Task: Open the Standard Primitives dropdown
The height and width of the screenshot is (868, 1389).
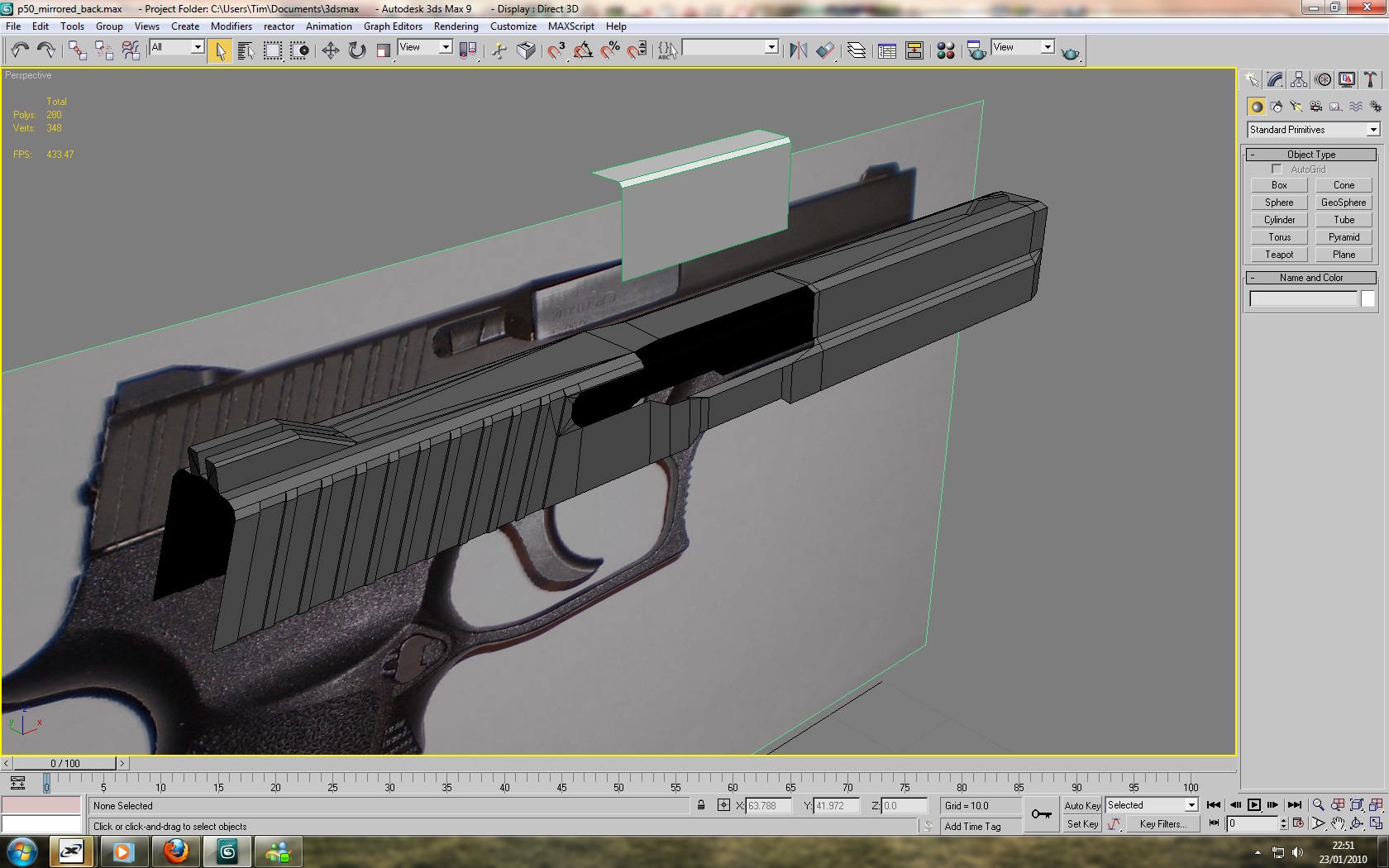Action: tap(1313, 130)
